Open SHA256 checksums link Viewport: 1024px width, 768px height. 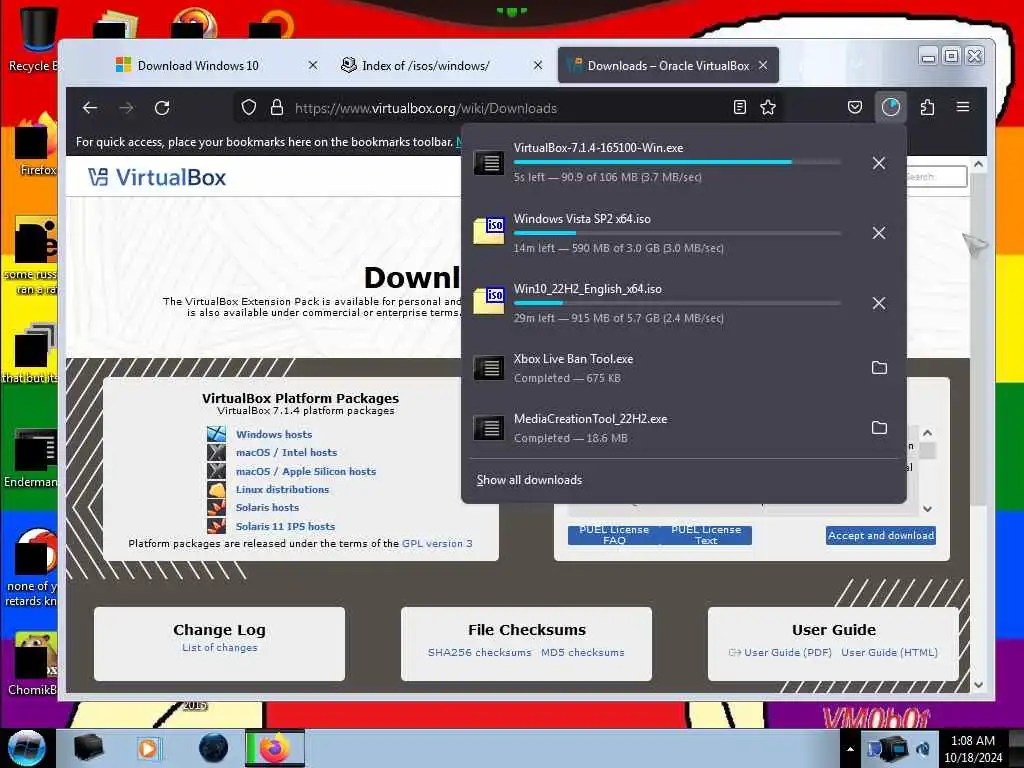pos(480,652)
